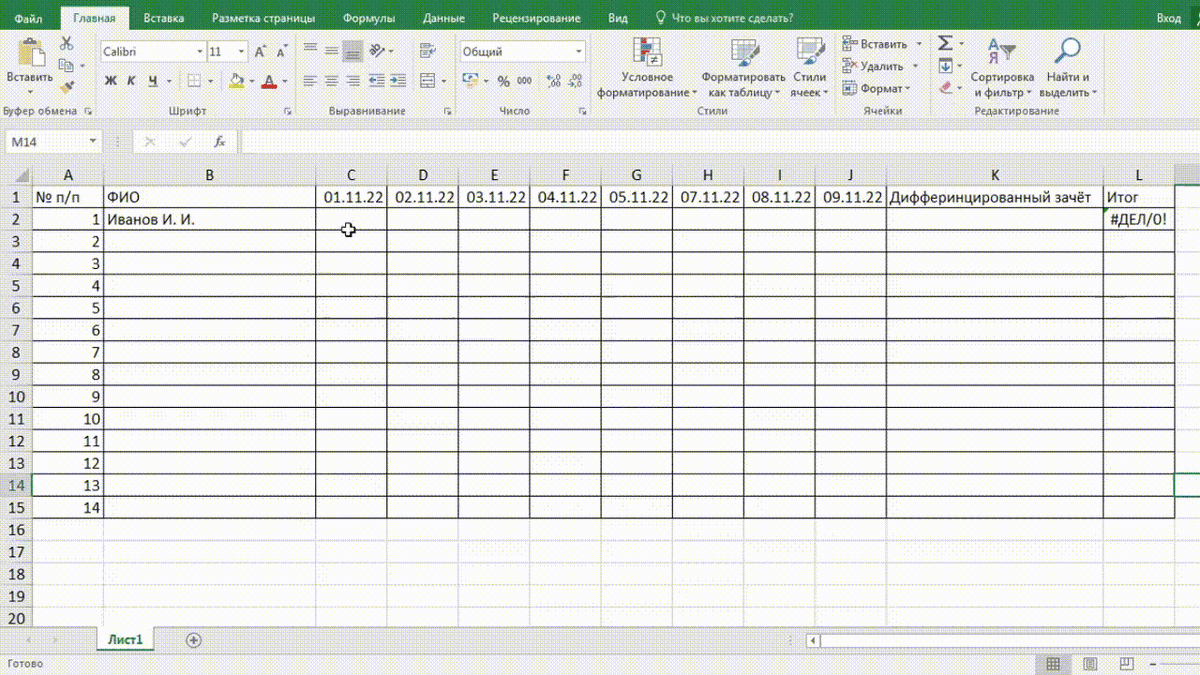Click the Вставить cells button

(883, 44)
